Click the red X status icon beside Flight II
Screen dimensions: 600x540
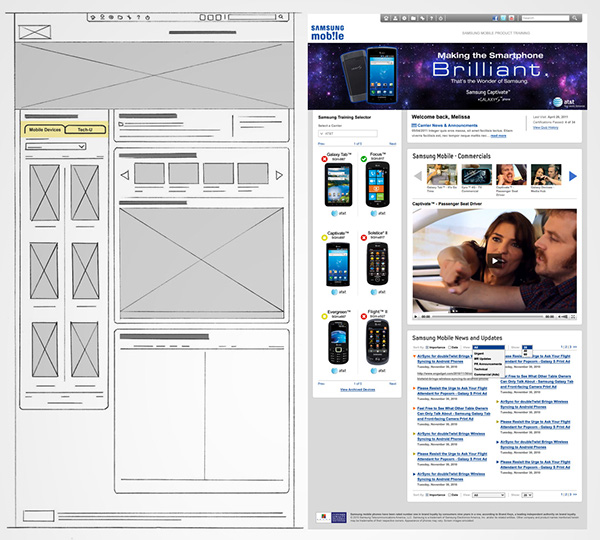point(364,316)
